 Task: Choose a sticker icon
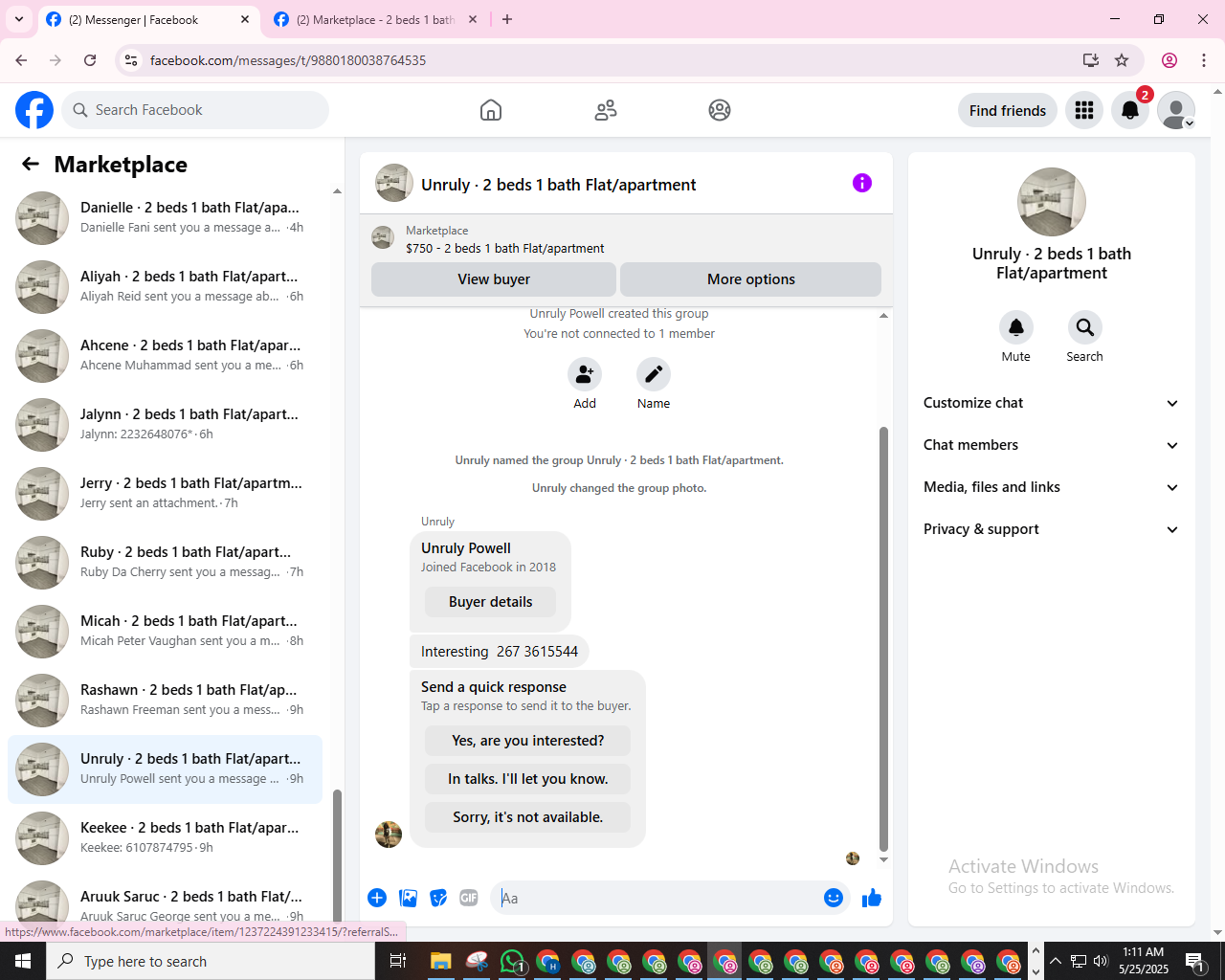click(x=438, y=898)
